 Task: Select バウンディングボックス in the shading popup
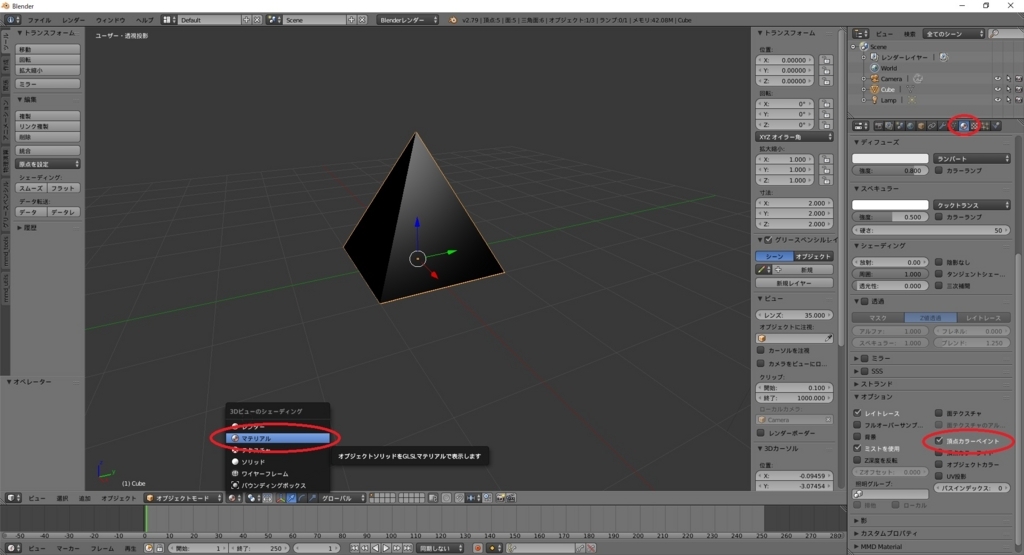278,485
